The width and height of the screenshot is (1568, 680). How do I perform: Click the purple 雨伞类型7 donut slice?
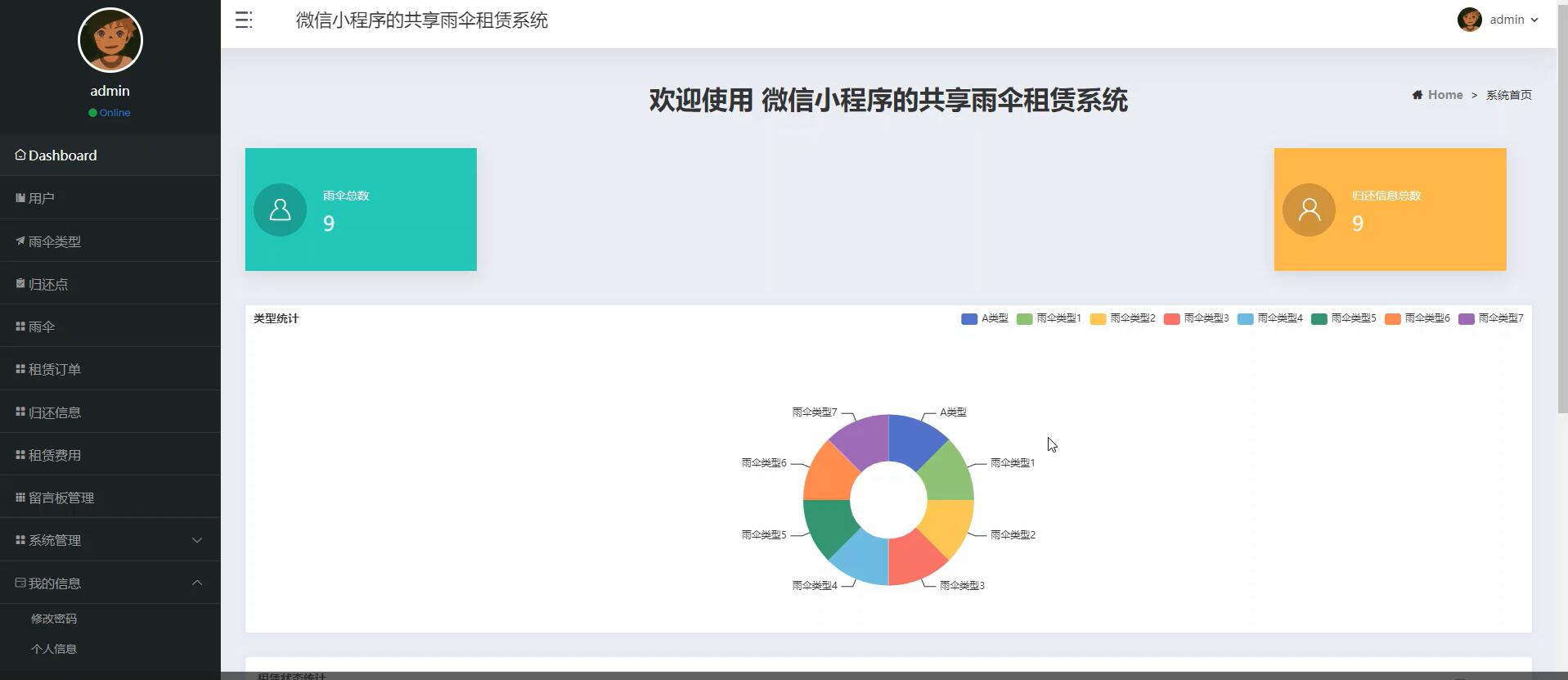coord(865,443)
